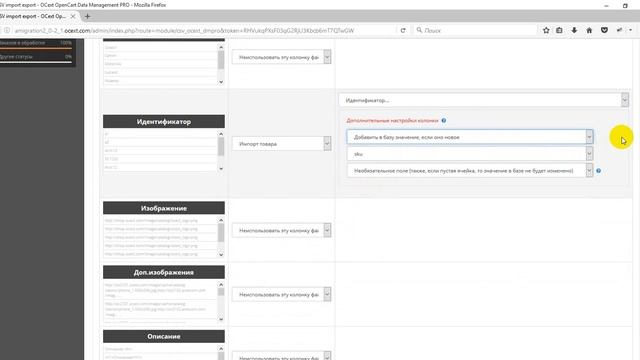
Task: Focus the address bar URL
Action: pyautogui.click(x=184, y=31)
